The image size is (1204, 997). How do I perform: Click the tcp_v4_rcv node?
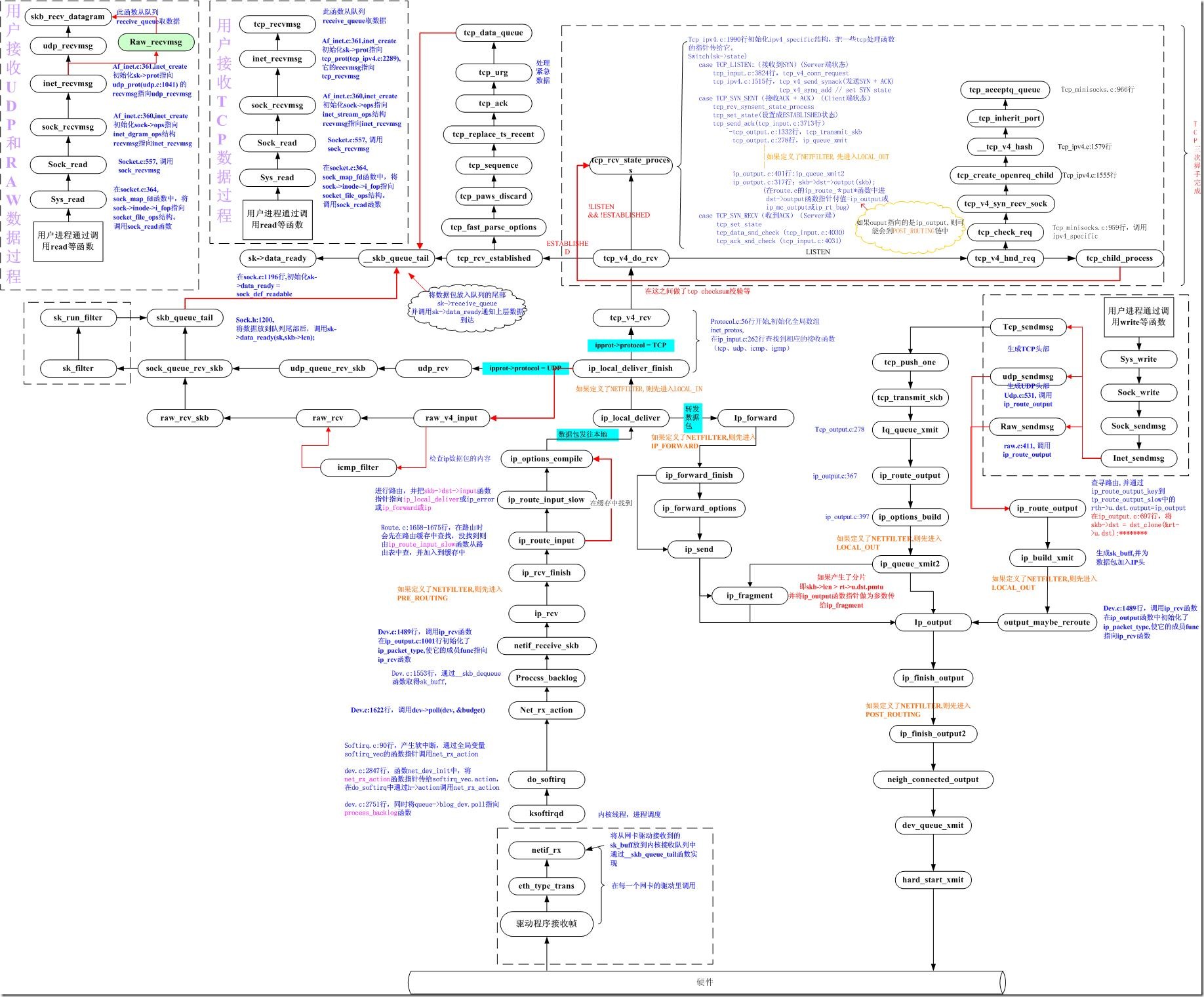point(630,318)
